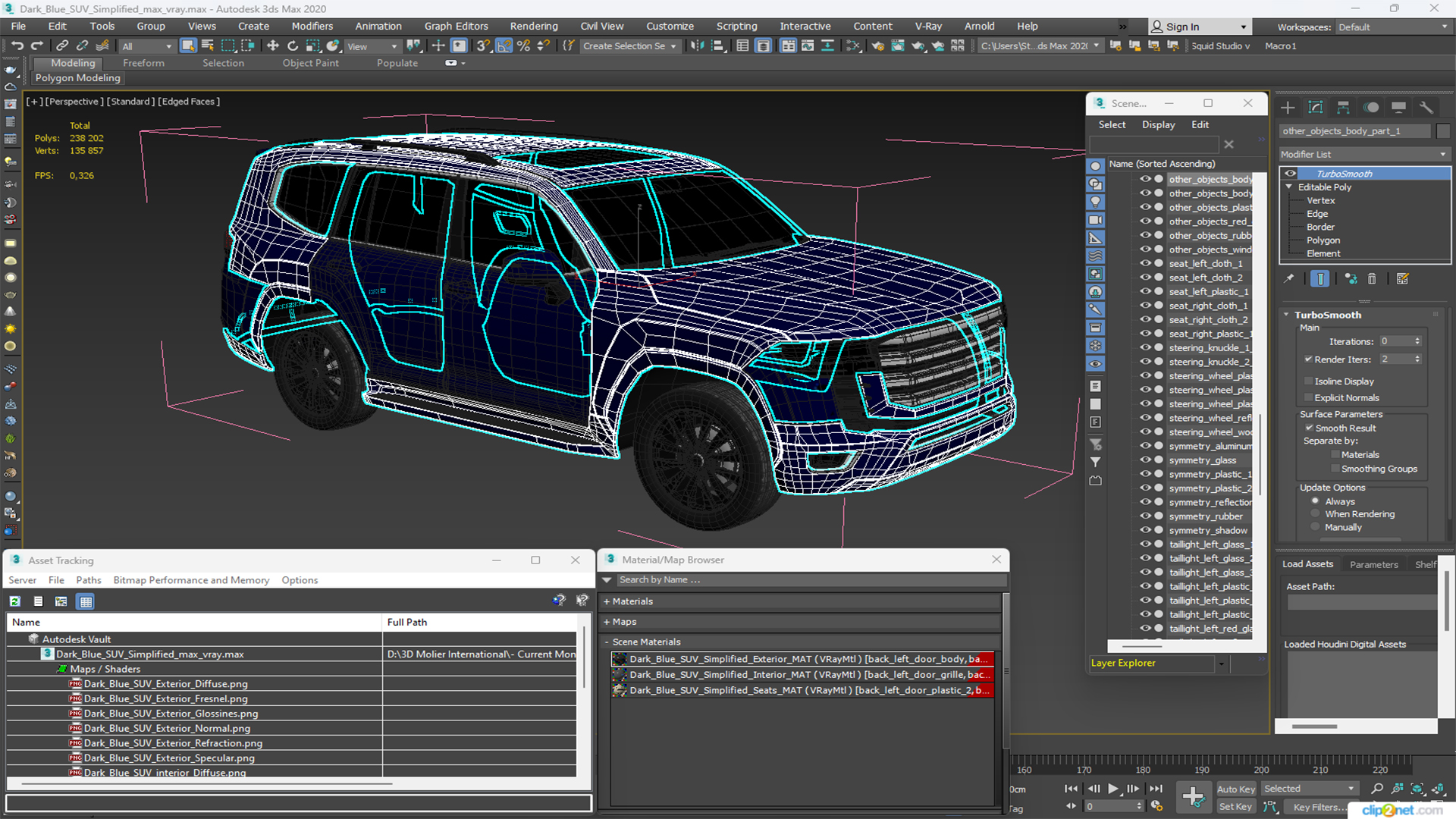Enable Isoline Display checkbox

point(1308,381)
